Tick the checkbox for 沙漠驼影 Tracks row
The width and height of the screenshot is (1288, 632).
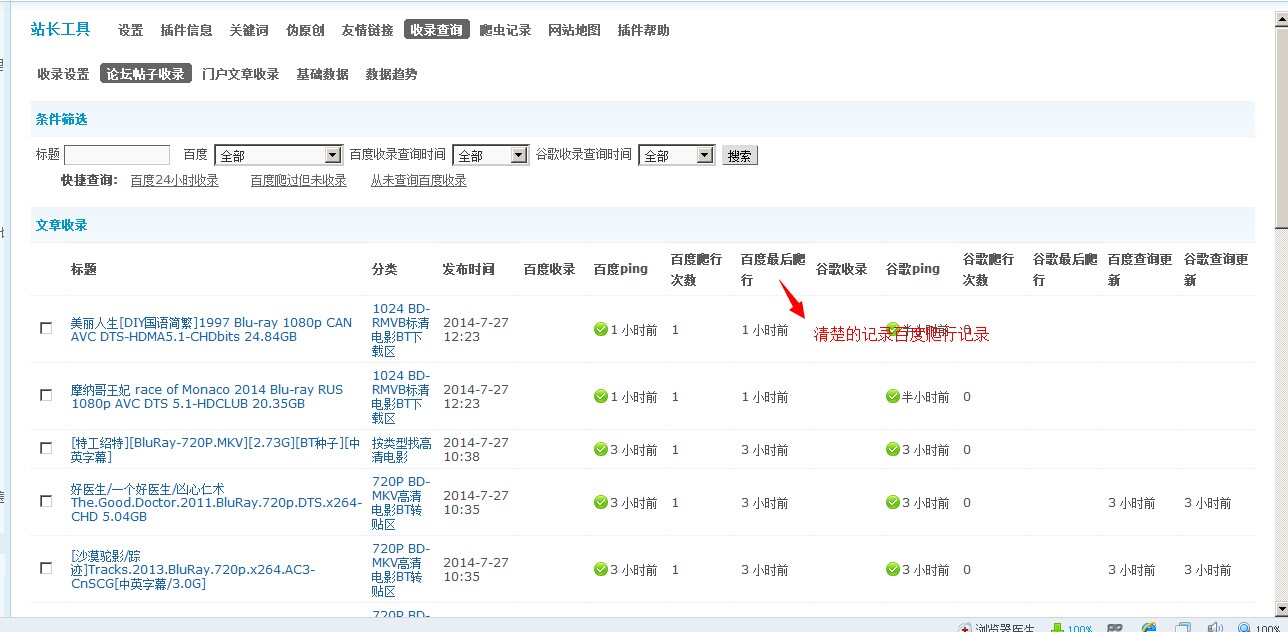(x=46, y=568)
